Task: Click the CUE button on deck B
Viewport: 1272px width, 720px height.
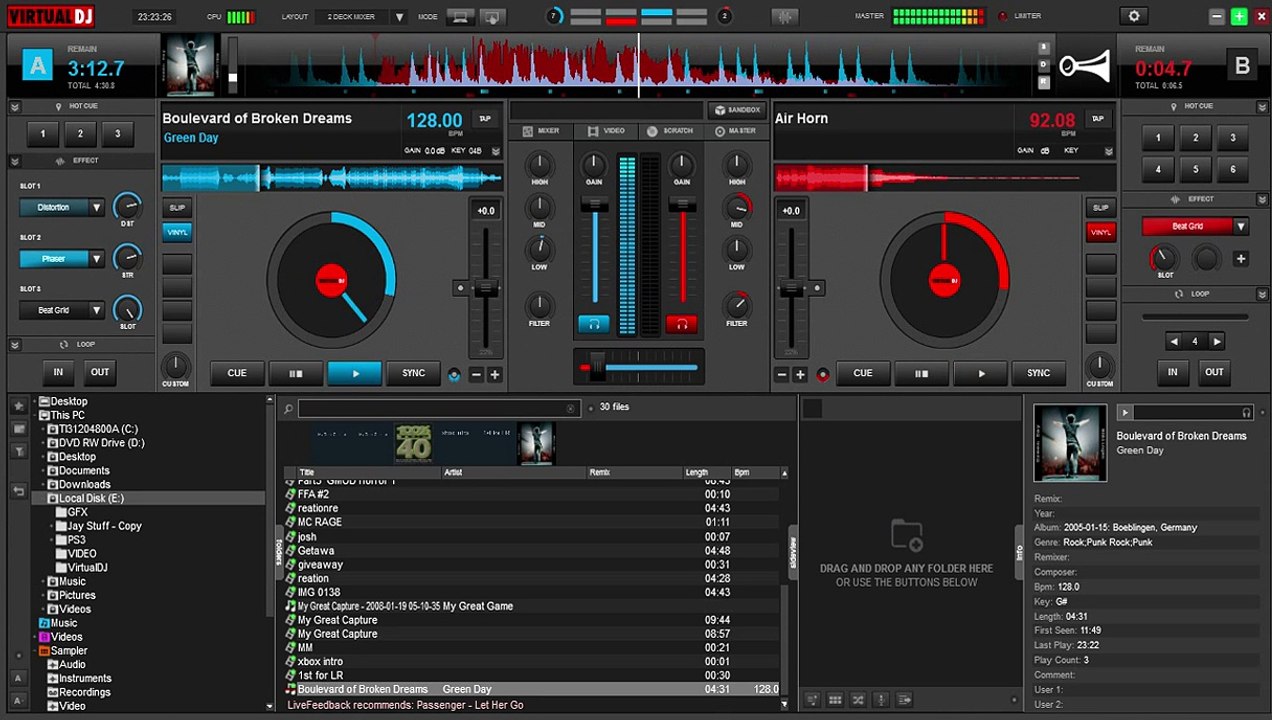Action: point(863,373)
